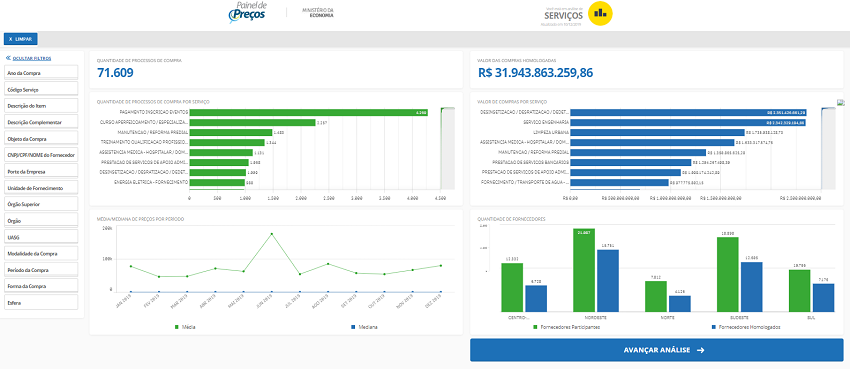This screenshot has height=369, width=850.
Task: Click the AGO 2019 Média data point
Action: coord(328,264)
